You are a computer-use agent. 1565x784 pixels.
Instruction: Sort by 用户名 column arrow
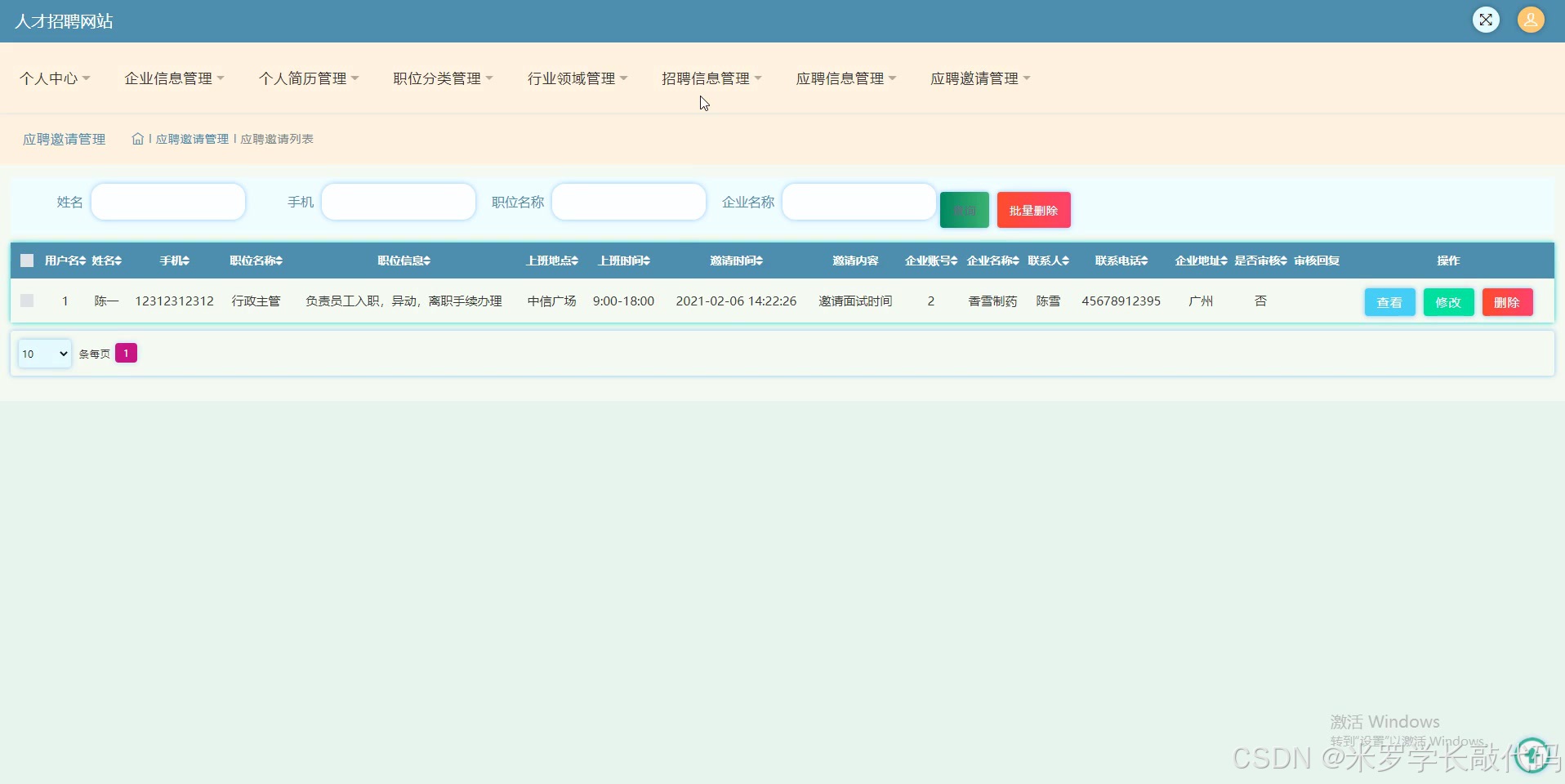click(x=83, y=261)
